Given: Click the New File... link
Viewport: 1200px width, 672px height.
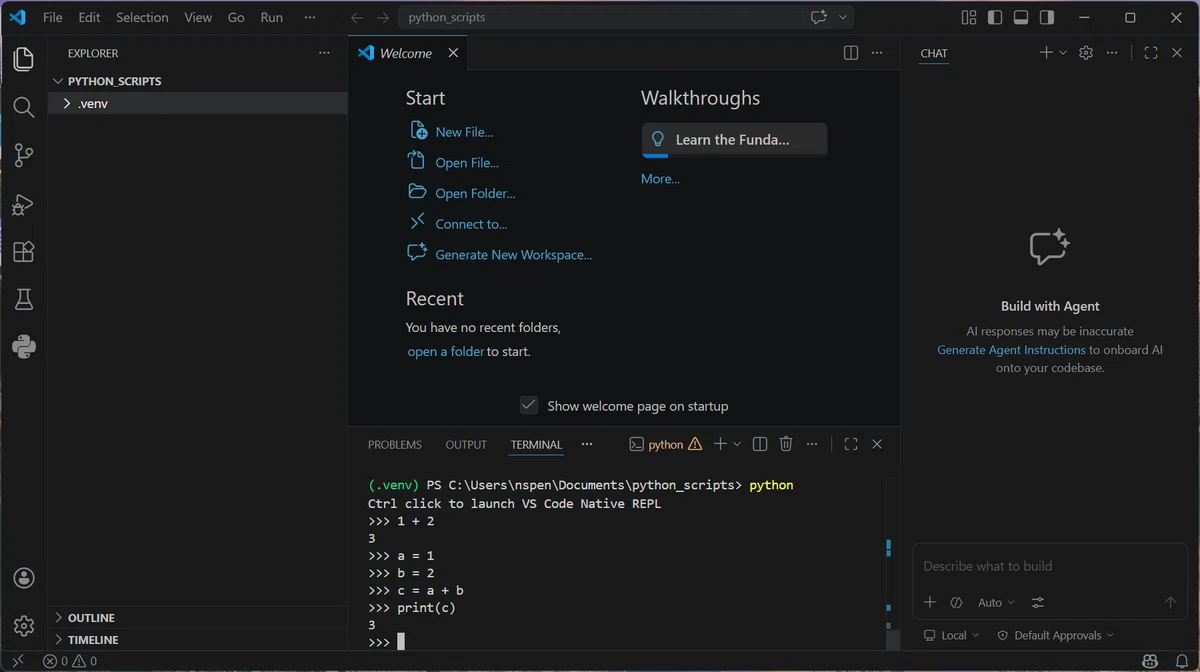Looking at the screenshot, I should pyautogui.click(x=464, y=132).
